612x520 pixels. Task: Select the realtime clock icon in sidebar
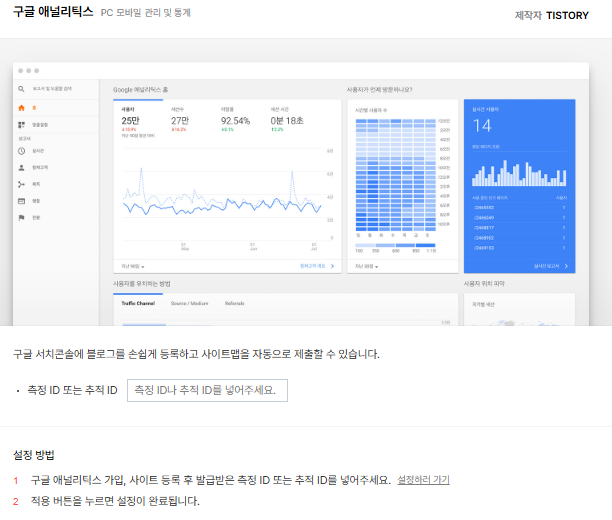click(x=21, y=151)
